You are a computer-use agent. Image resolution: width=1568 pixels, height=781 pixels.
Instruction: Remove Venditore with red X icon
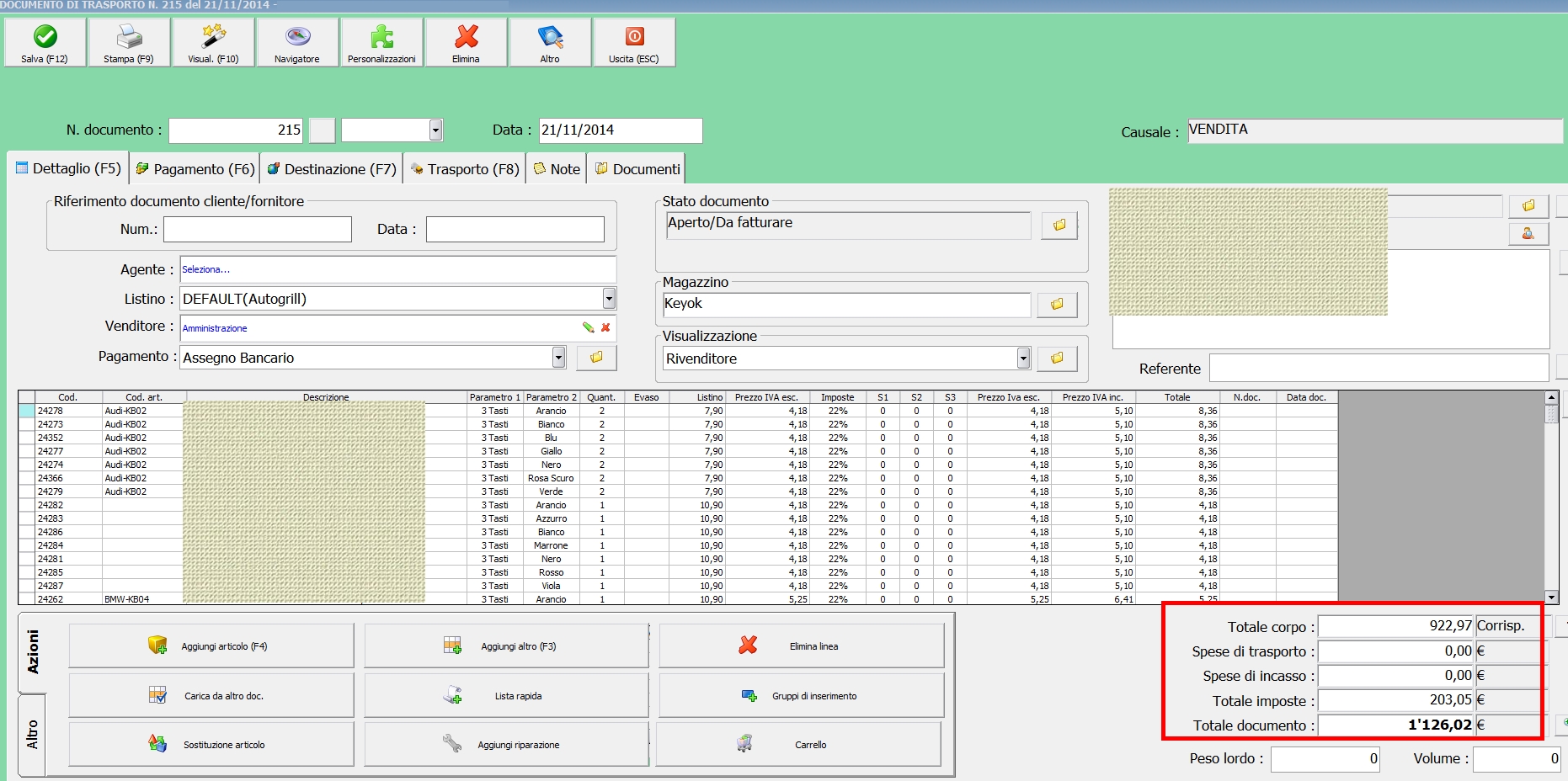click(x=605, y=327)
